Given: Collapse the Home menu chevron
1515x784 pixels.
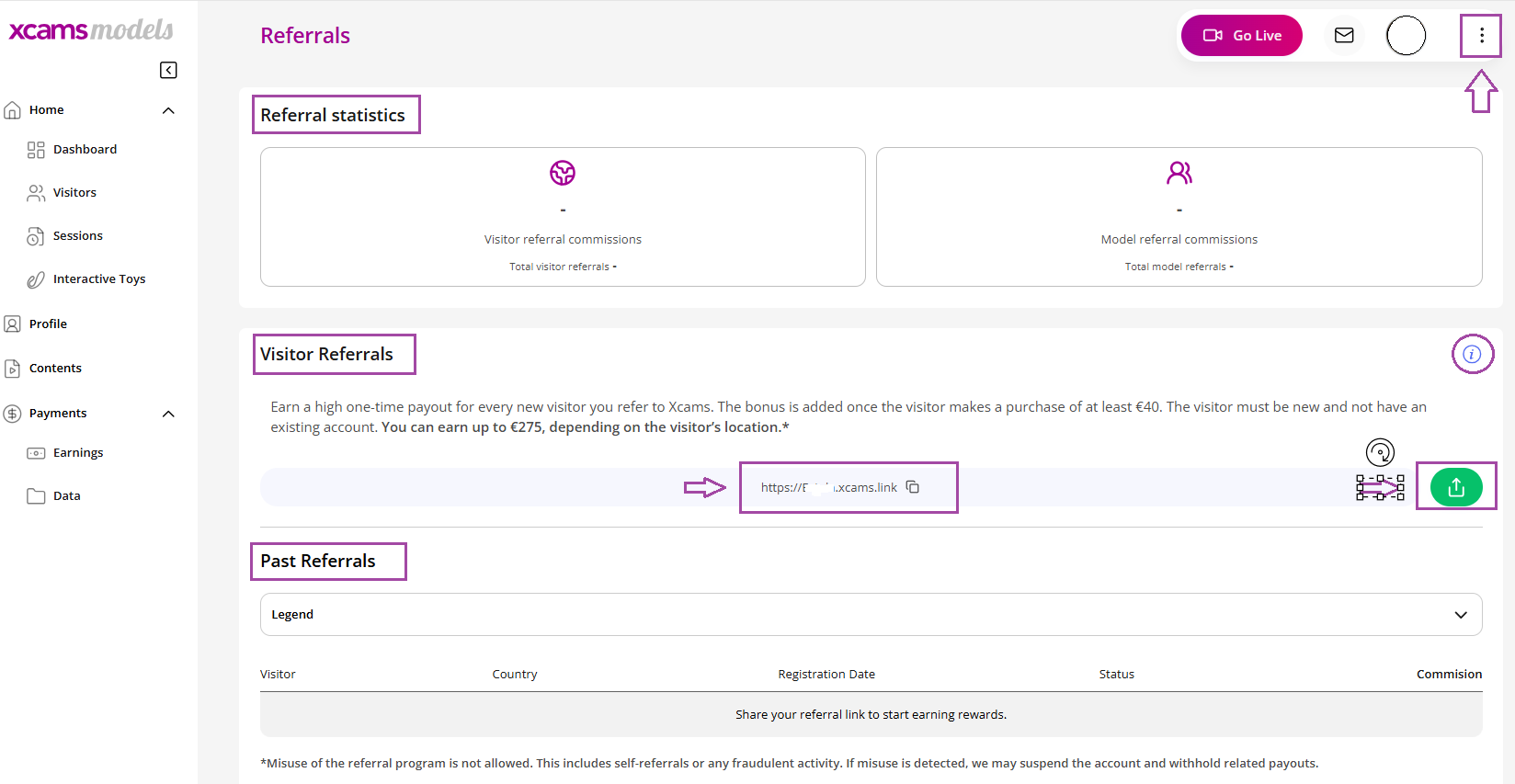Looking at the screenshot, I should pyautogui.click(x=168, y=110).
